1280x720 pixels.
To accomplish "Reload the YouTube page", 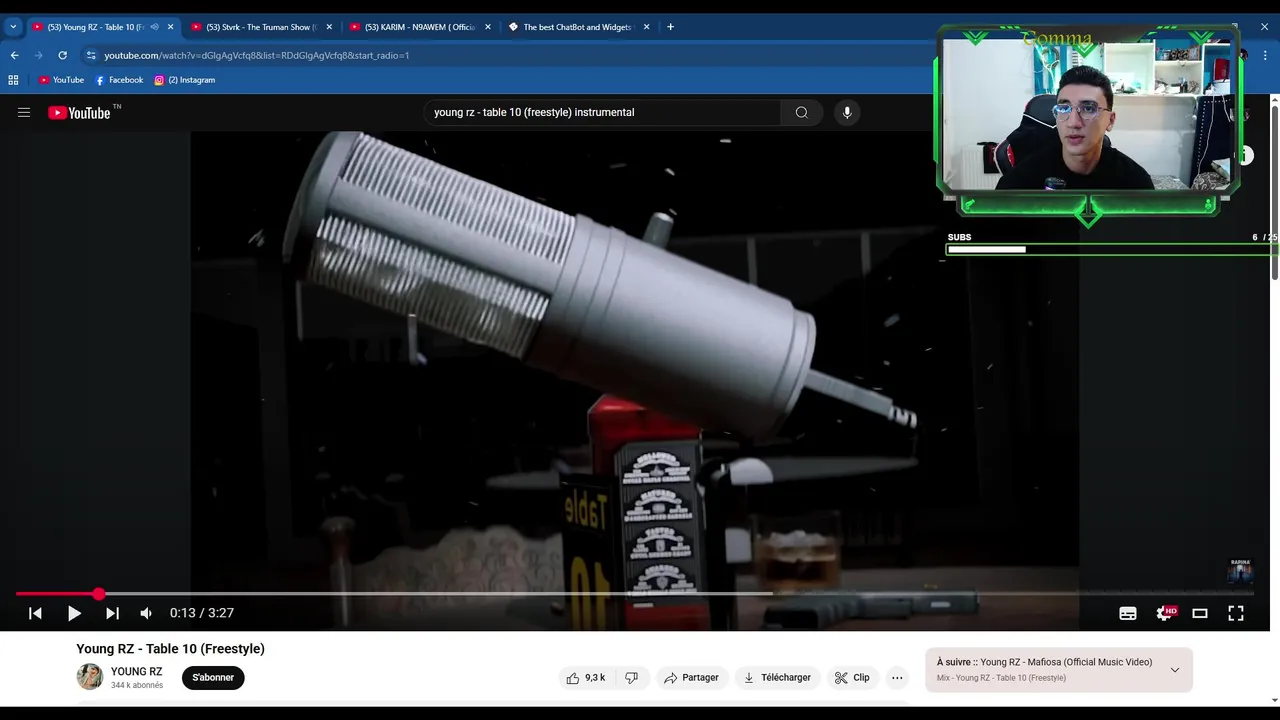I will [63, 55].
